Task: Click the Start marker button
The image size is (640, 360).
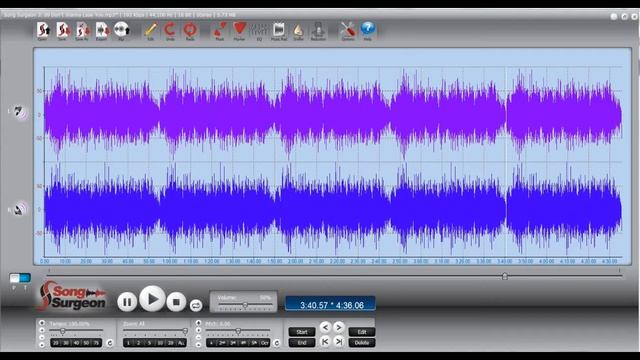Action: tap(302, 332)
